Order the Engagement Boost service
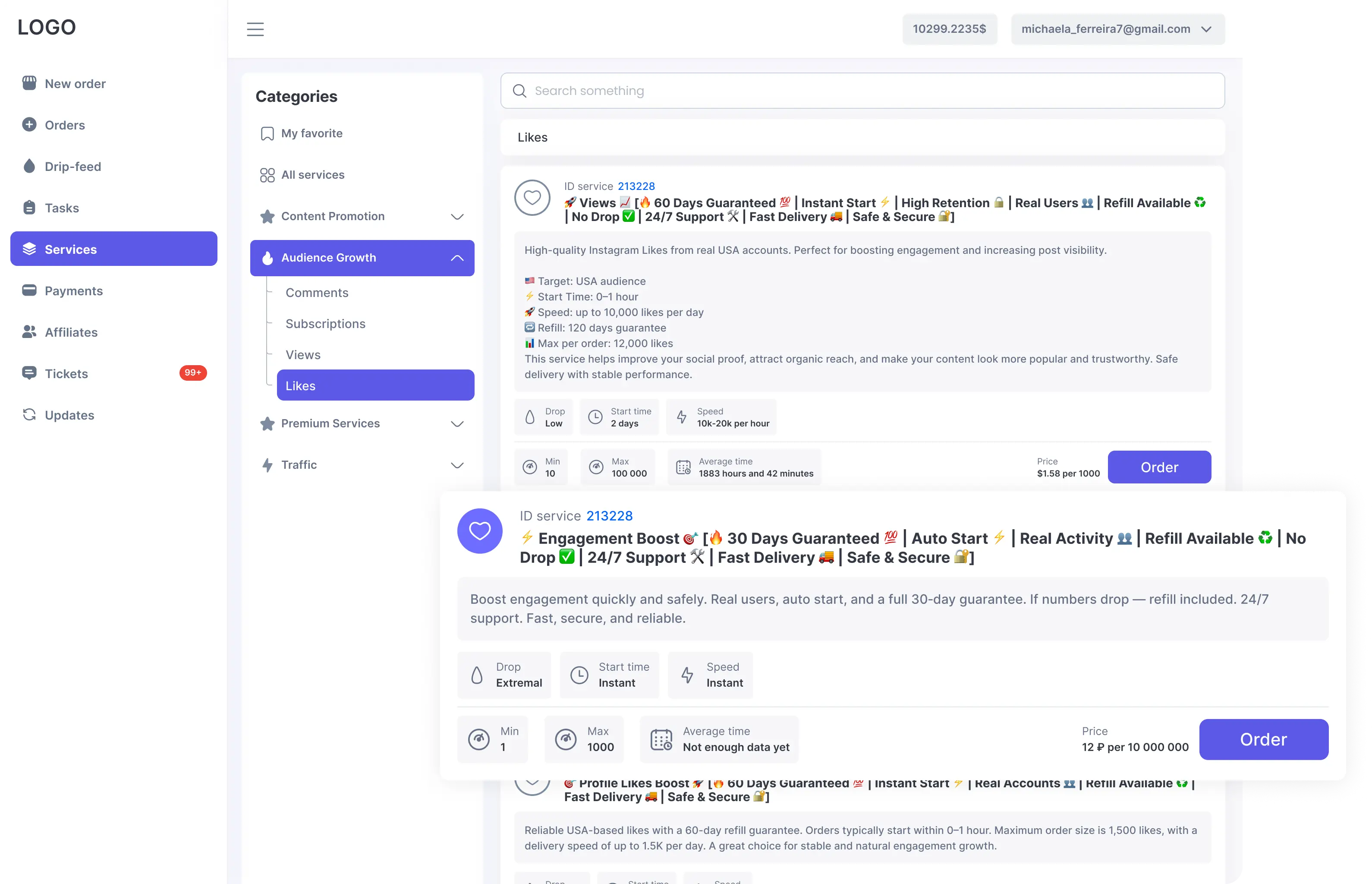The image size is (1372, 884). (1264, 739)
